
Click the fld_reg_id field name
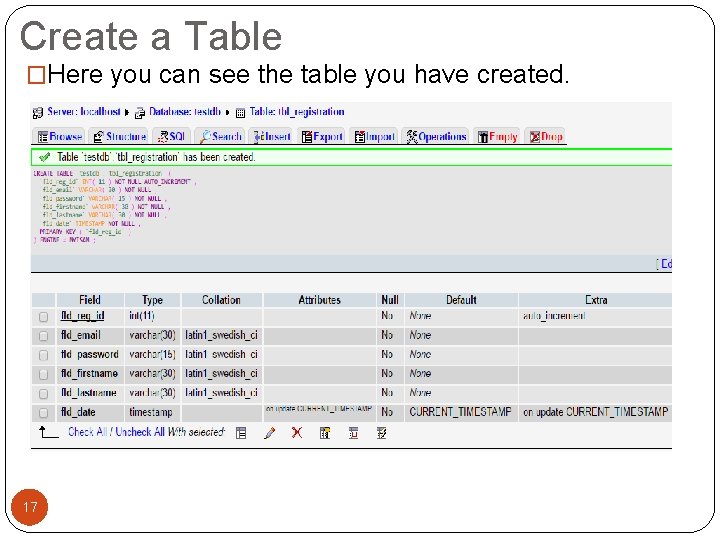coord(83,316)
